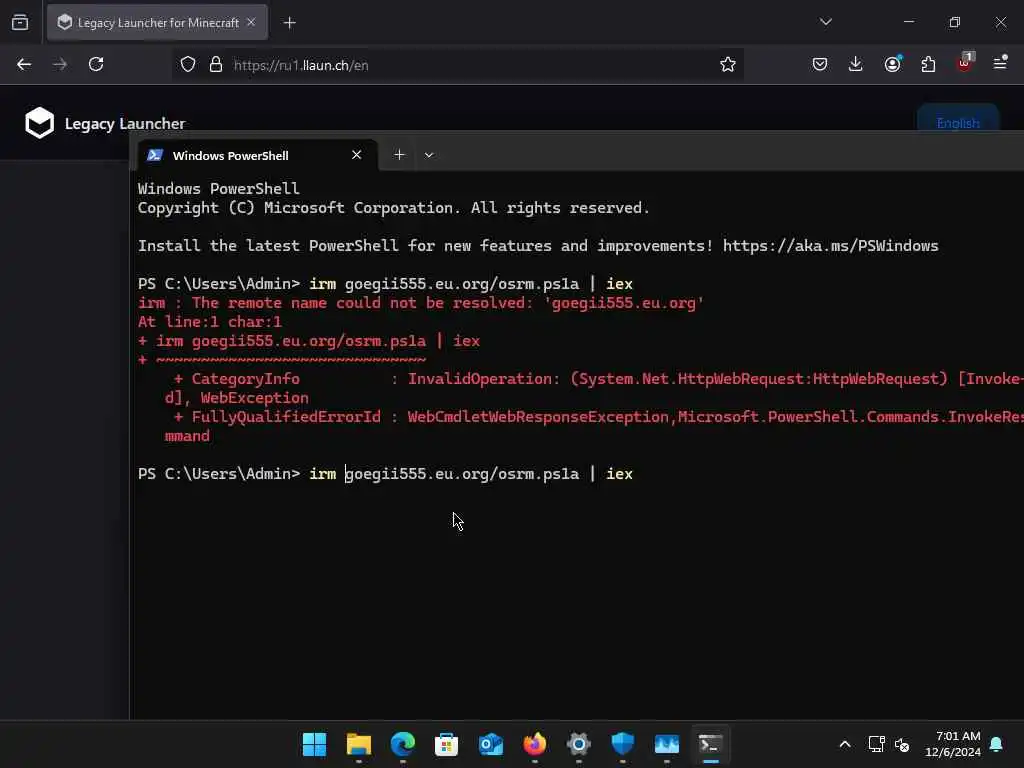Click the current PowerShell command line
The image size is (1024, 768).
pyautogui.click(x=385, y=473)
